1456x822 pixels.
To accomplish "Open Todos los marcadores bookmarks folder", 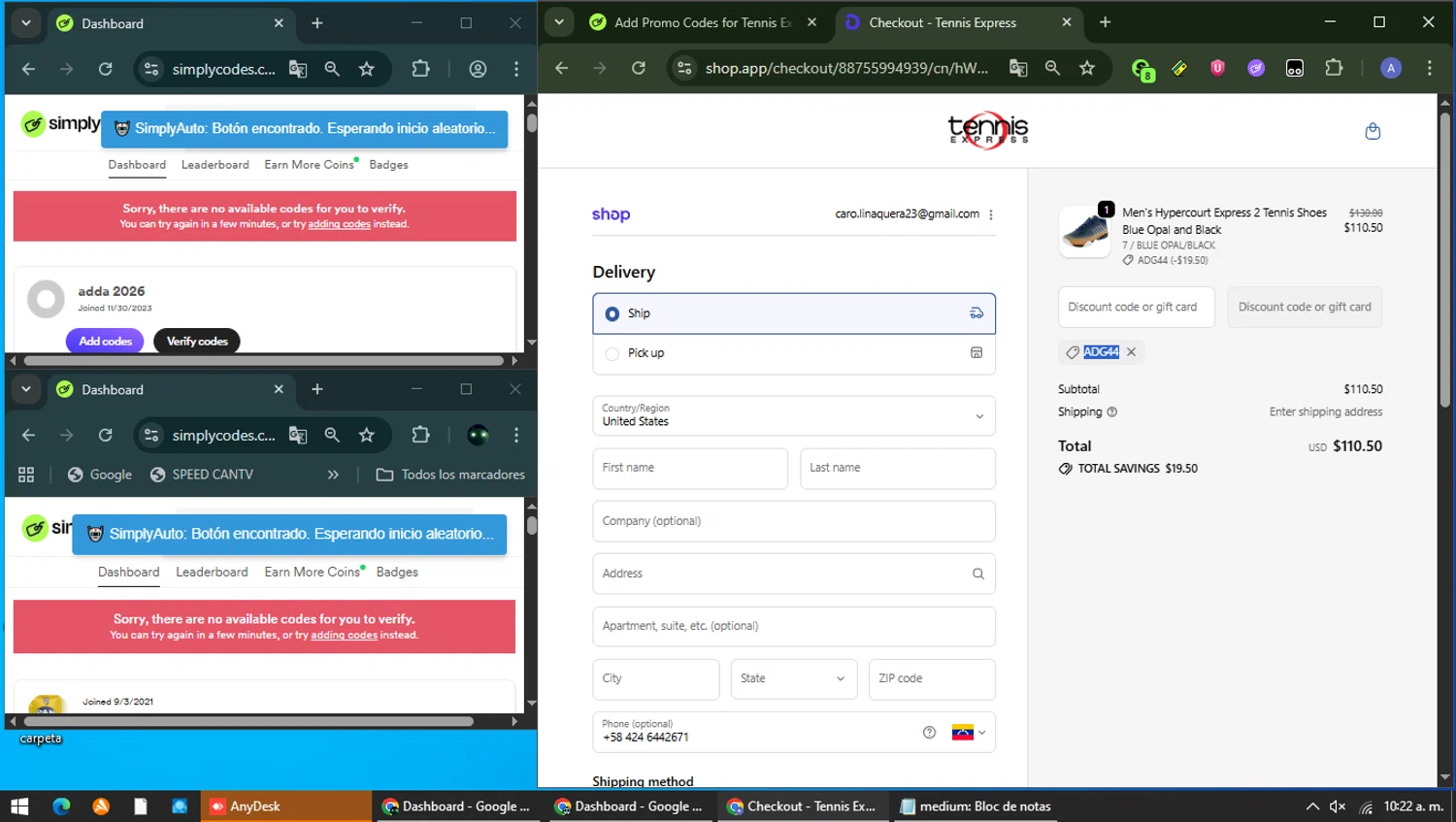I will tap(451, 475).
